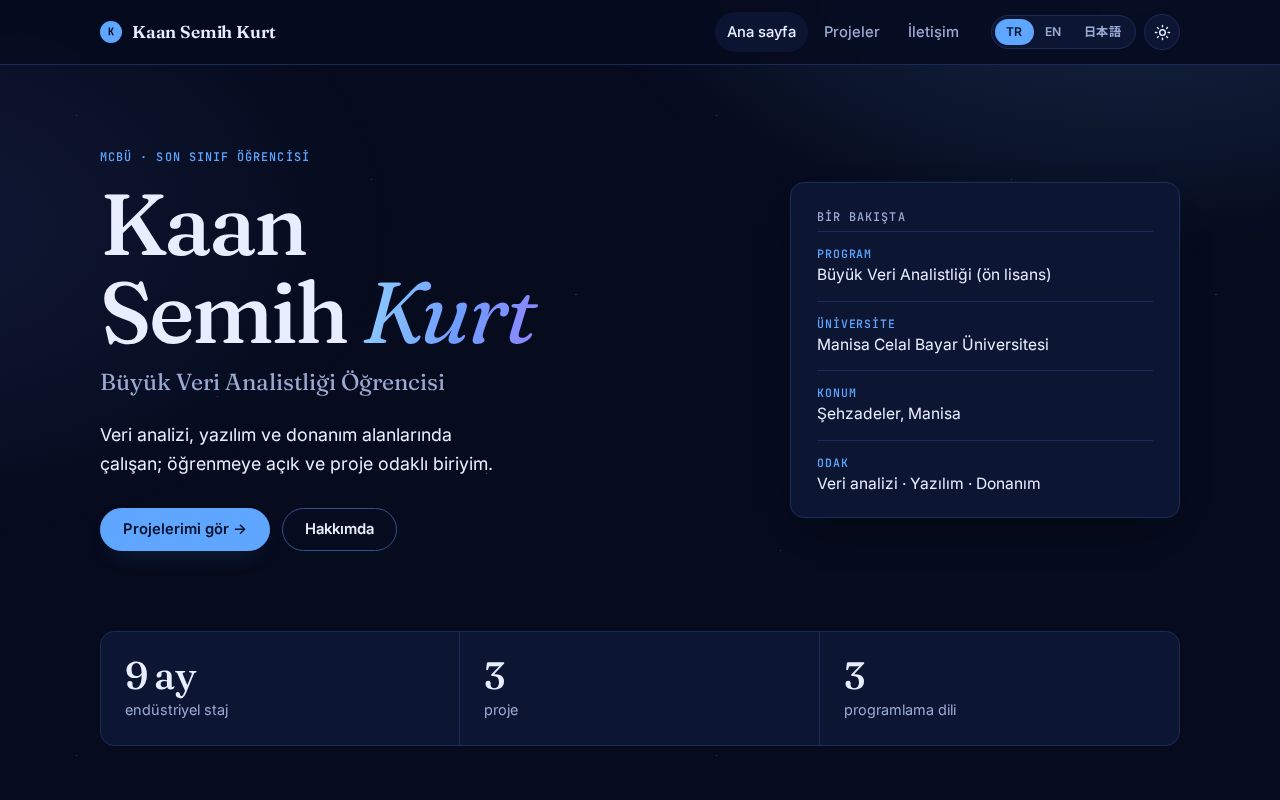Switch language to 日本語
The height and width of the screenshot is (800, 1280).
click(1102, 32)
